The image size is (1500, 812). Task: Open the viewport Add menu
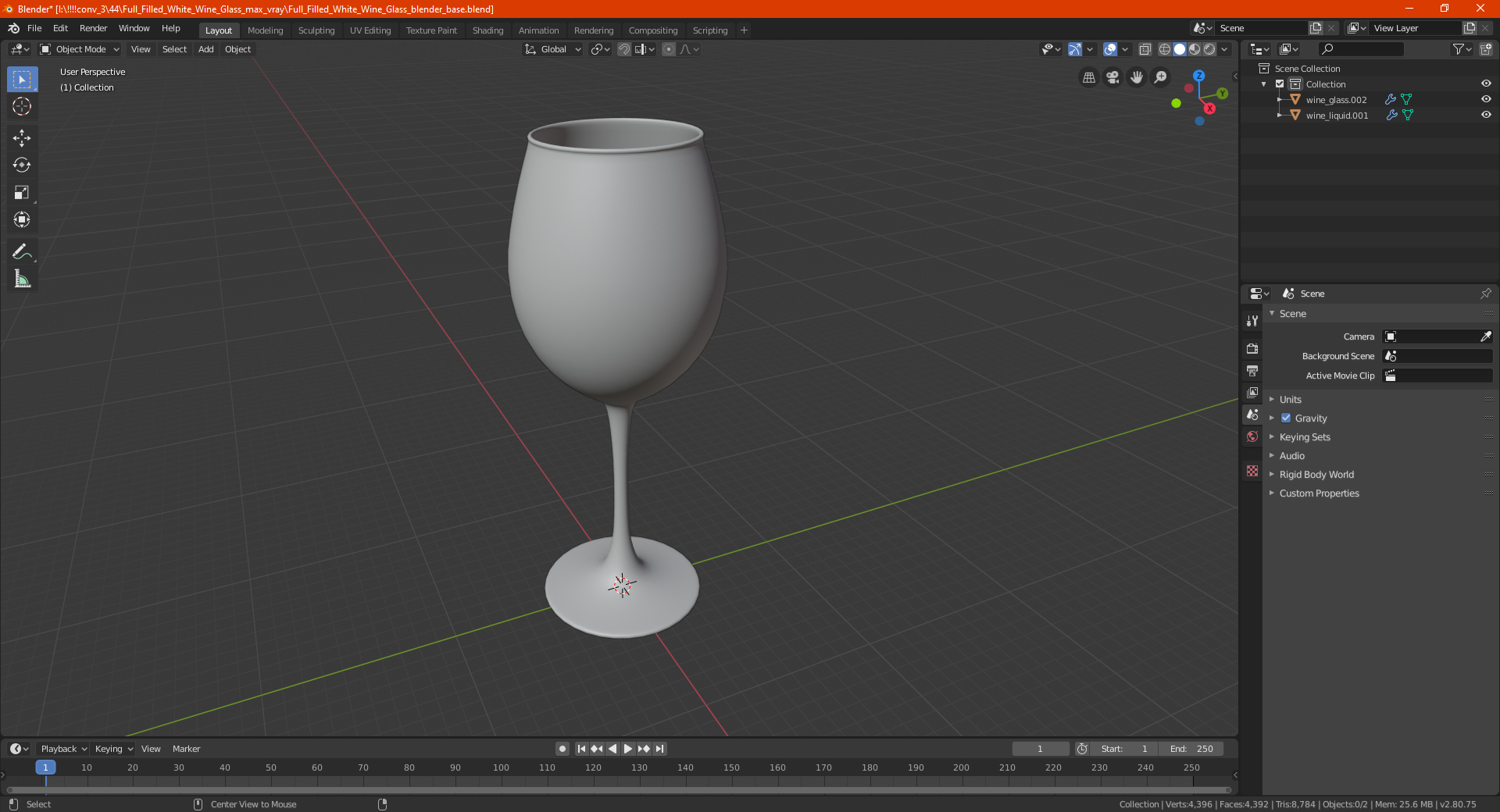click(x=205, y=49)
